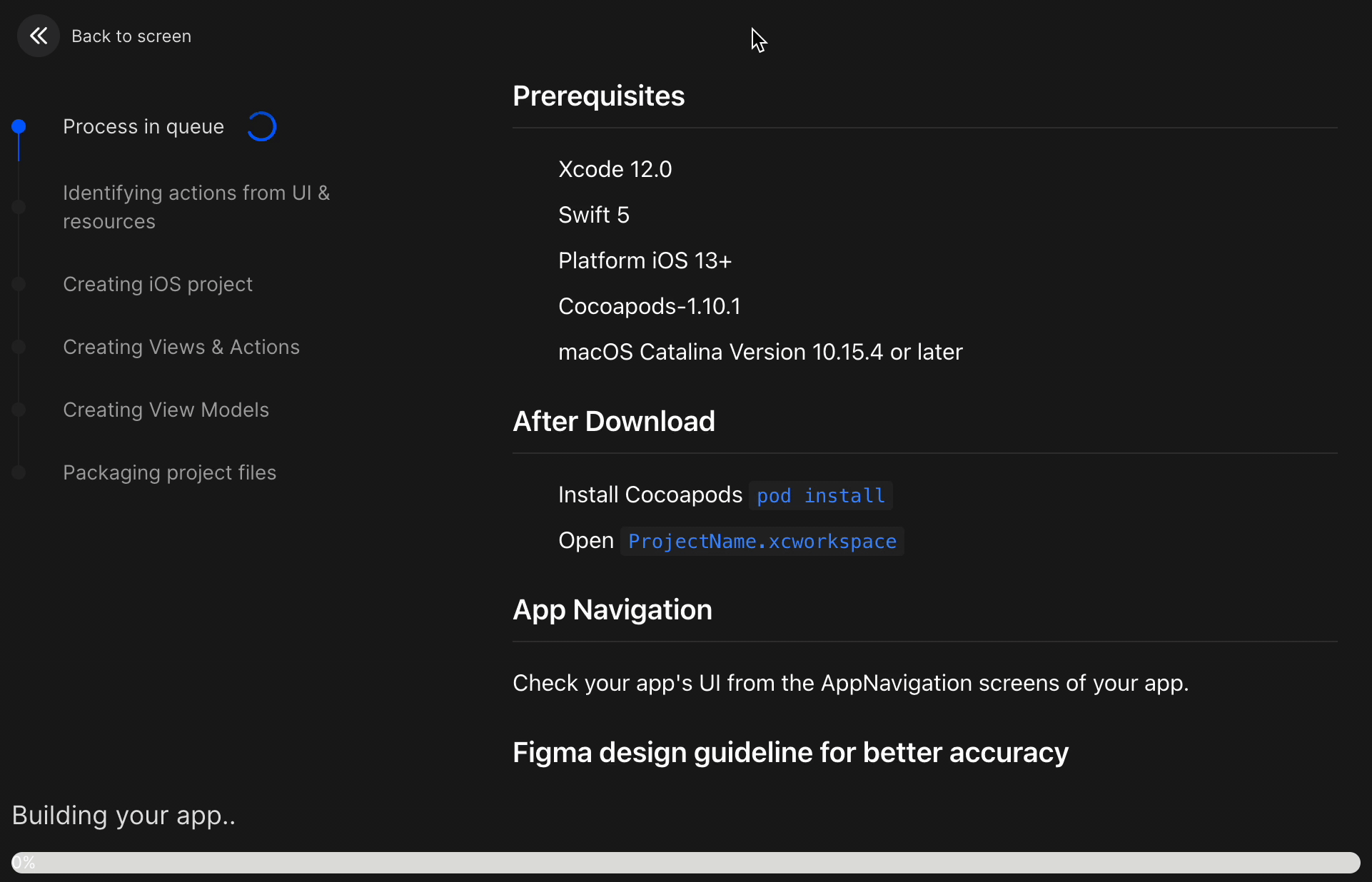
Task: Click the Back to screen link
Action: pyautogui.click(x=131, y=36)
